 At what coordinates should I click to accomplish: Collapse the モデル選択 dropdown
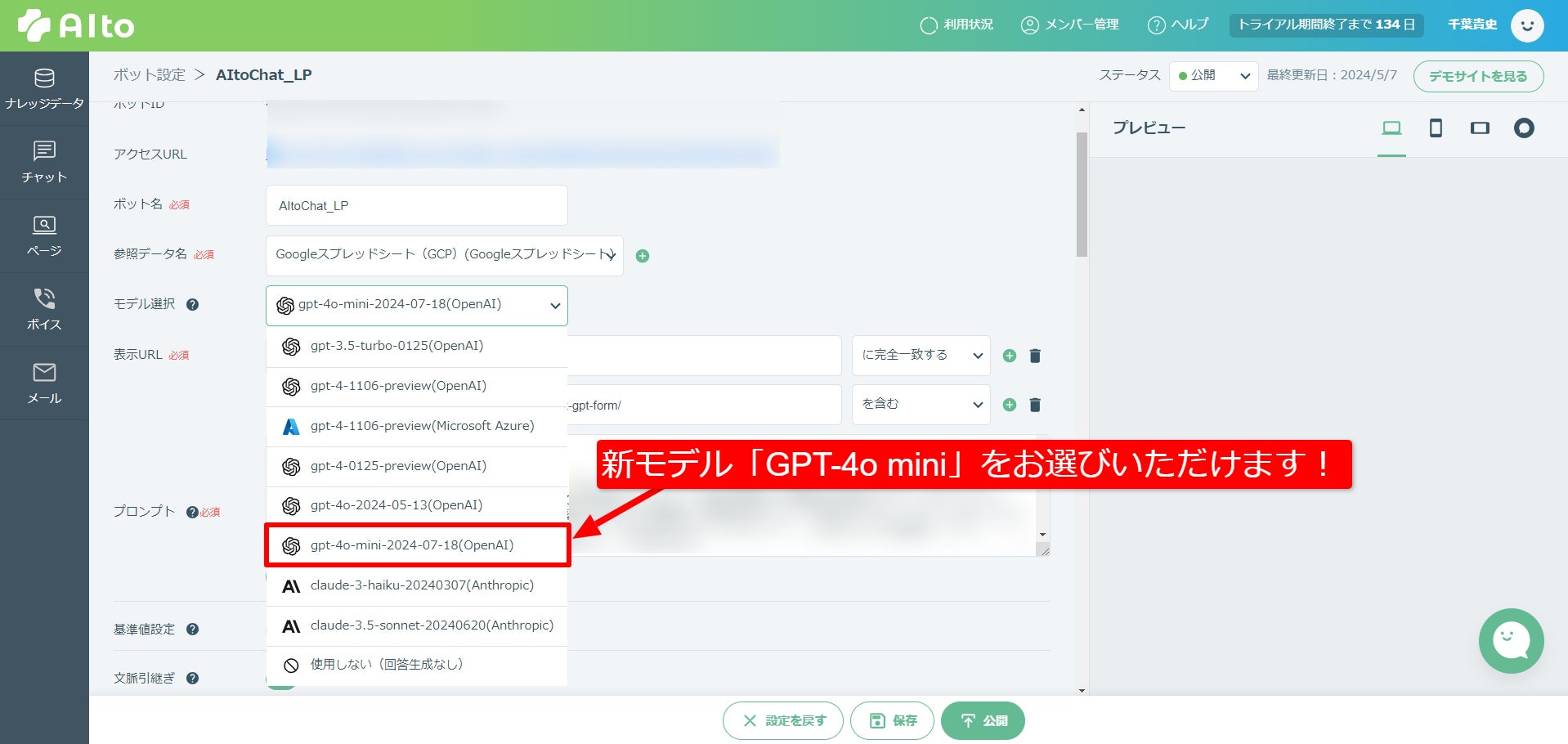(417, 306)
